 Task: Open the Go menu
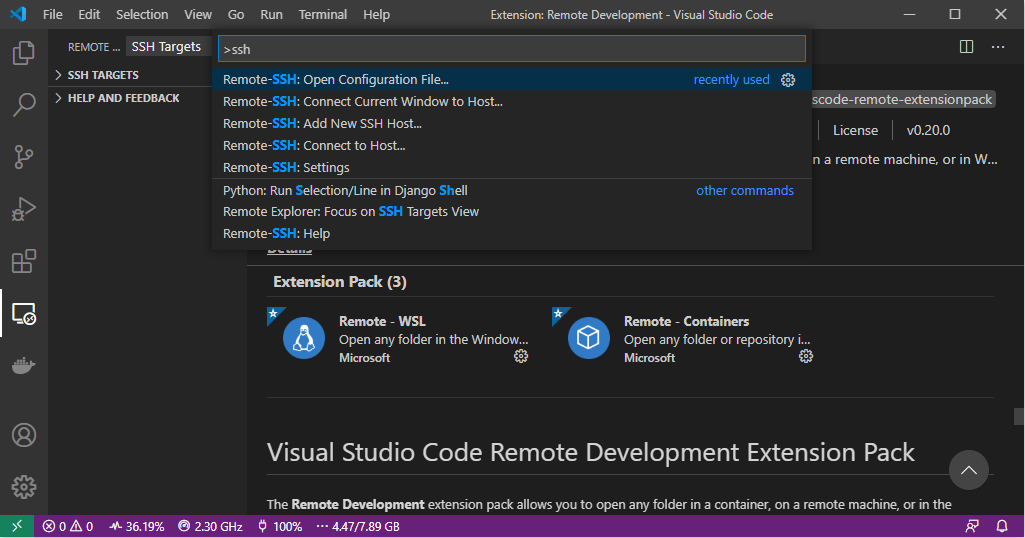coord(236,14)
